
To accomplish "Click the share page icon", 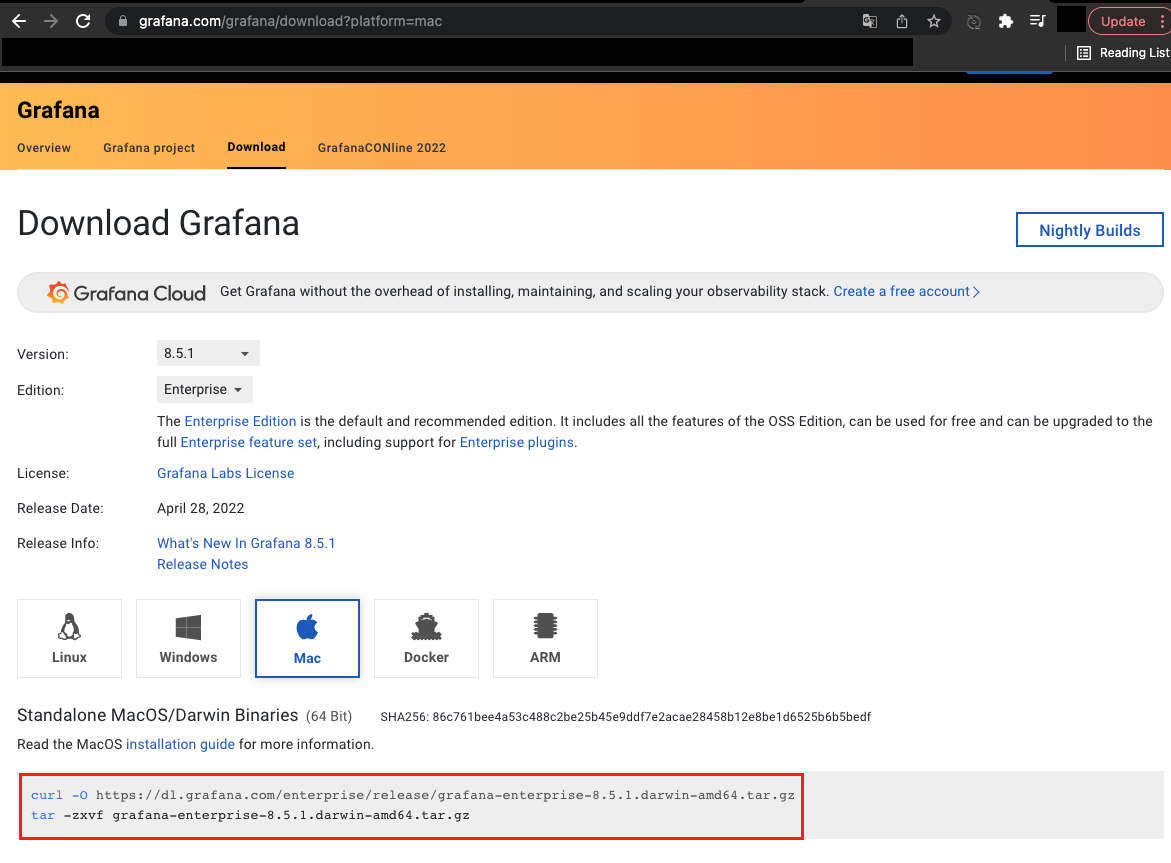I will tap(902, 21).
